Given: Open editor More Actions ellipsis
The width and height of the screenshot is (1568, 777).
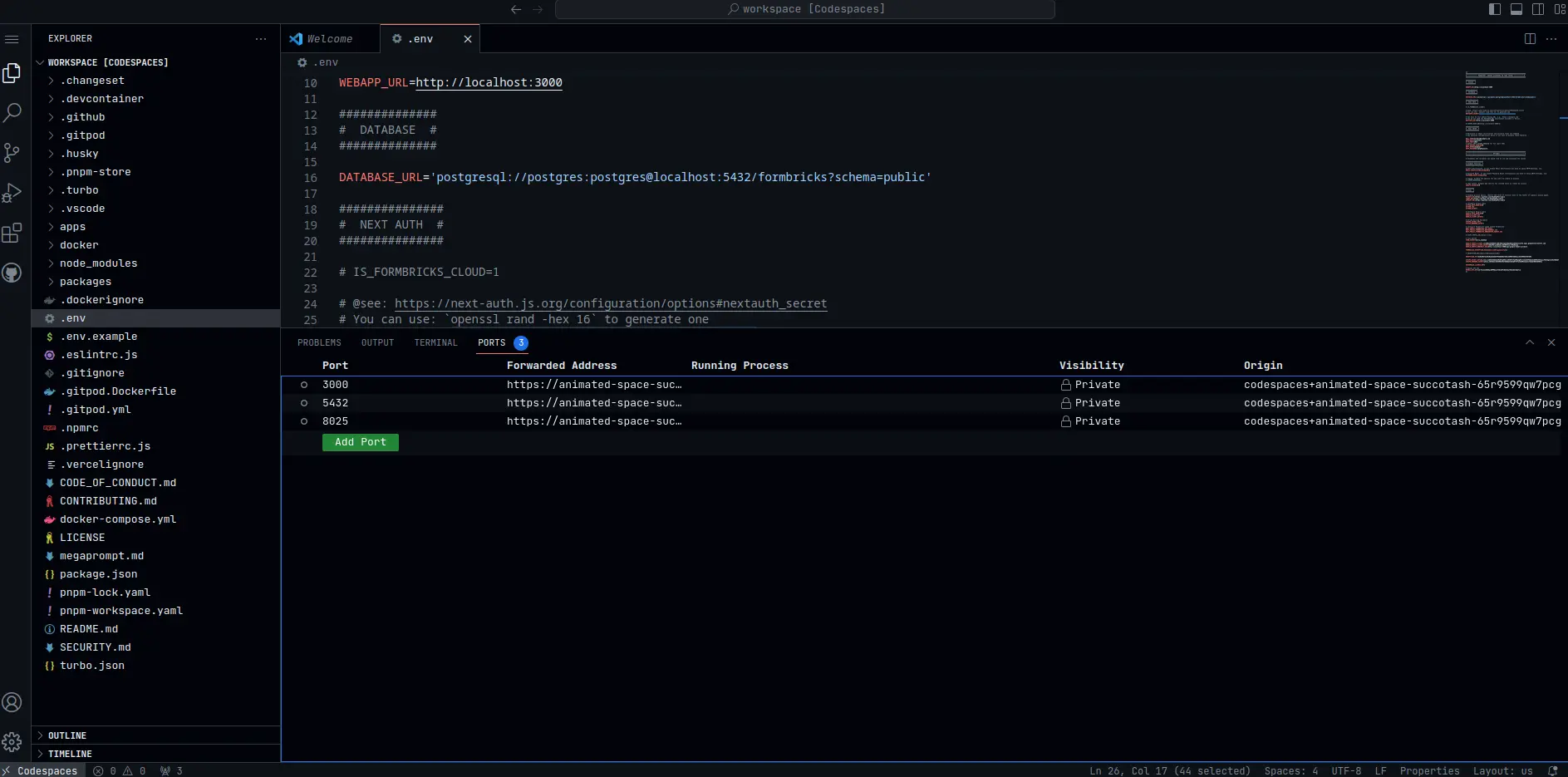Looking at the screenshot, I should click(1551, 39).
